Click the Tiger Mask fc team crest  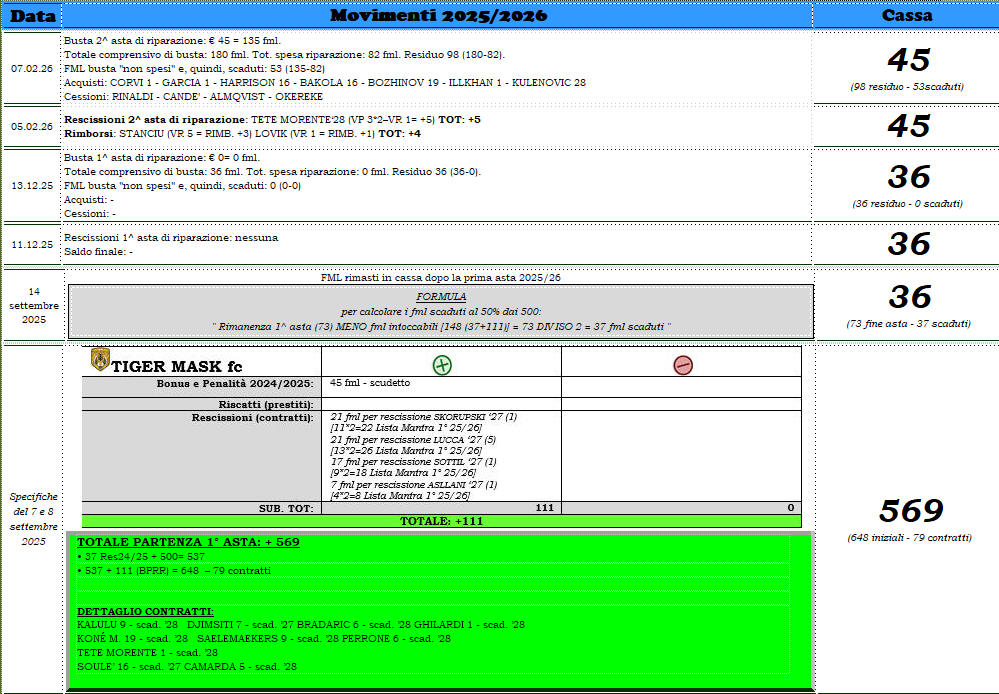(99, 360)
